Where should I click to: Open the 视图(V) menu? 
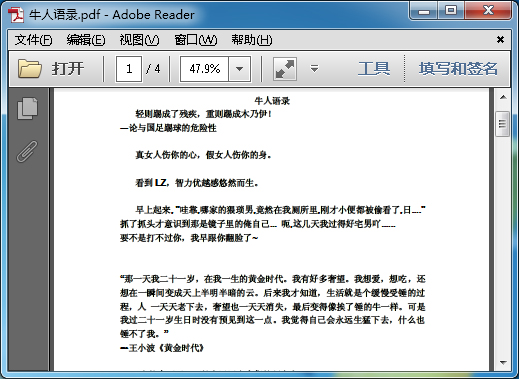pyautogui.click(x=139, y=40)
